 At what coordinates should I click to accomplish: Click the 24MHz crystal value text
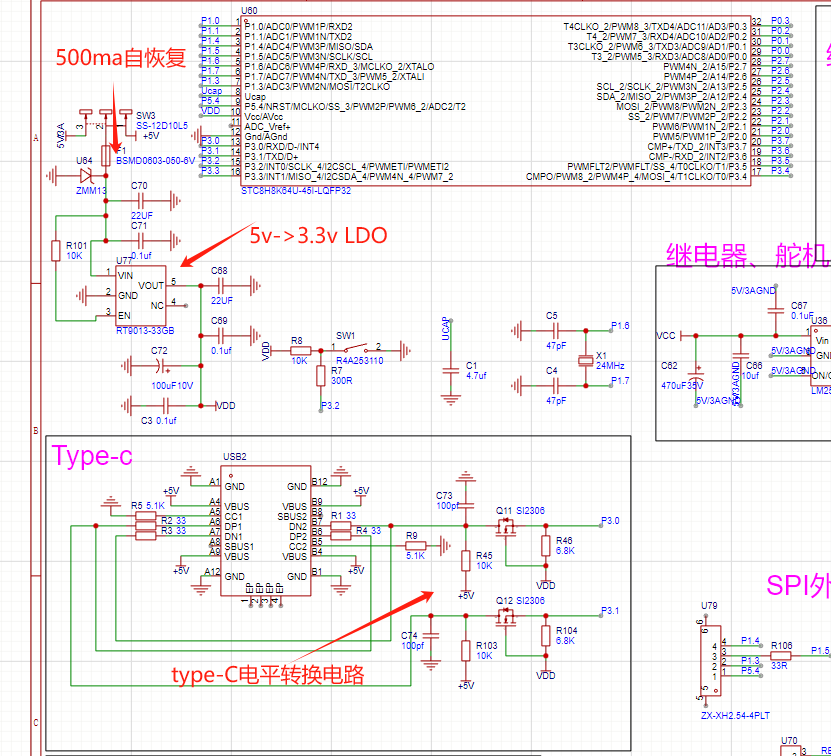pos(611,366)
